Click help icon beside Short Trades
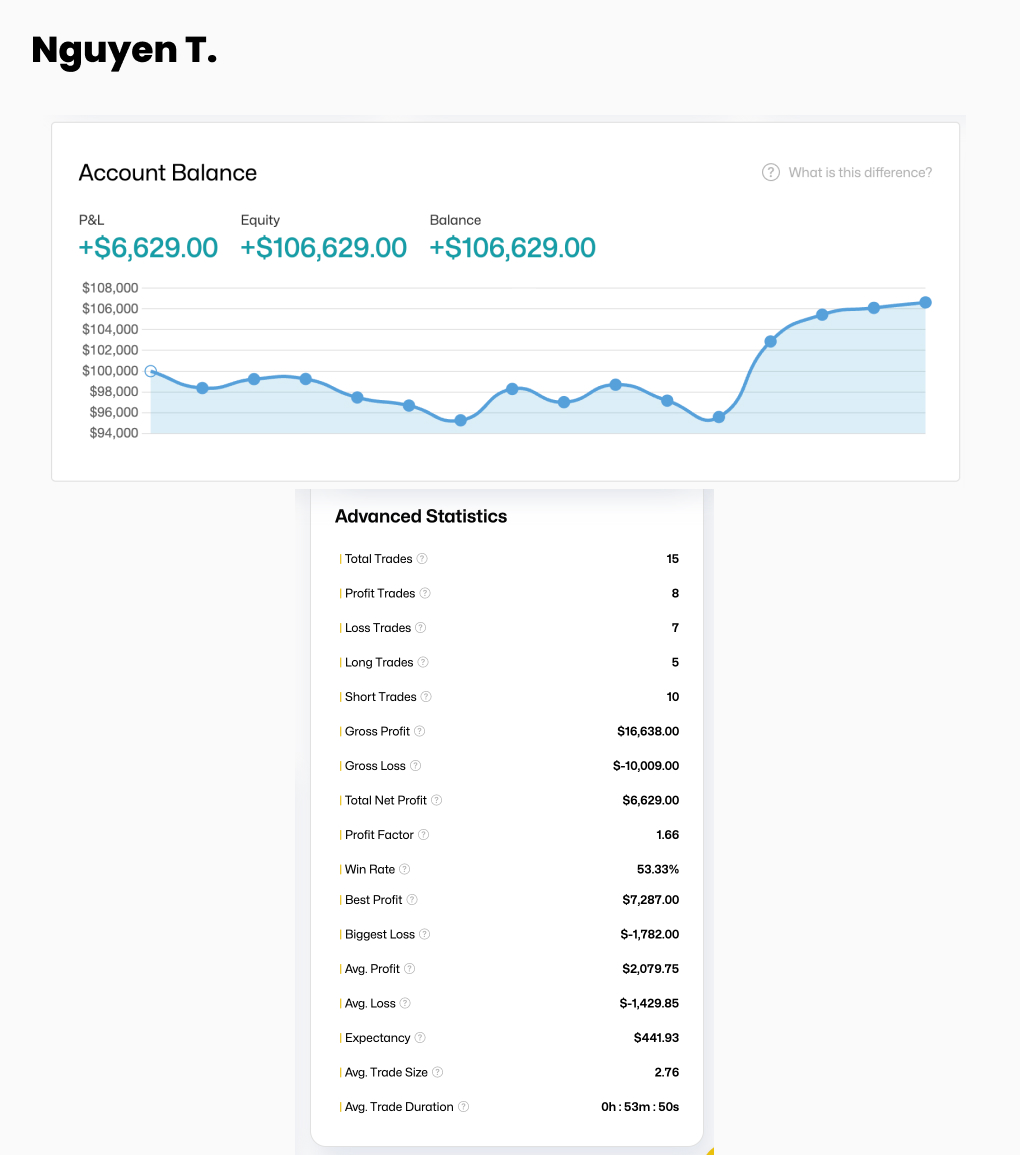Screen dimensions: 1020x1155 (426, 697)
